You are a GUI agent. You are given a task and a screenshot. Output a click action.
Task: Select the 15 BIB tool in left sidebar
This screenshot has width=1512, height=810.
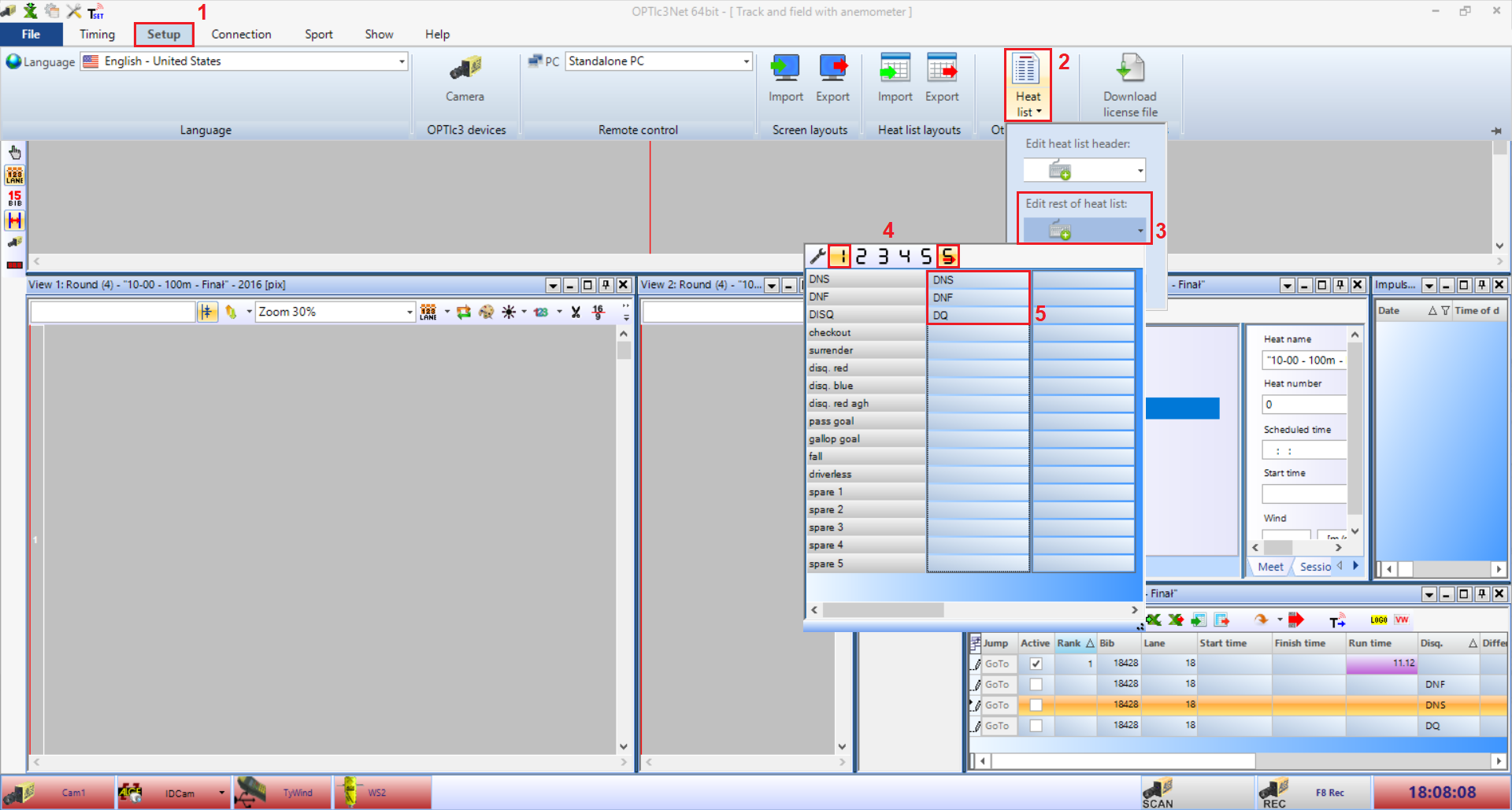(15, 198)
